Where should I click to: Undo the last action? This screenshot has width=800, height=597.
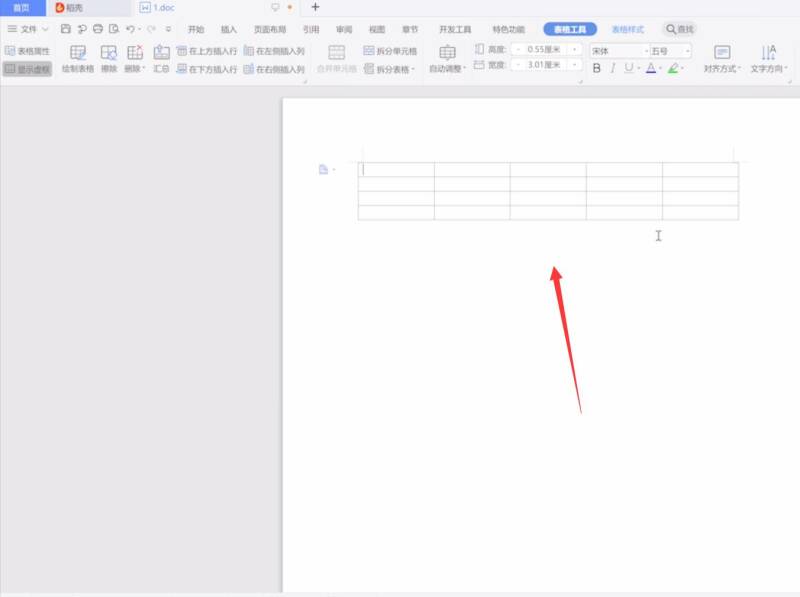(131, 29)
